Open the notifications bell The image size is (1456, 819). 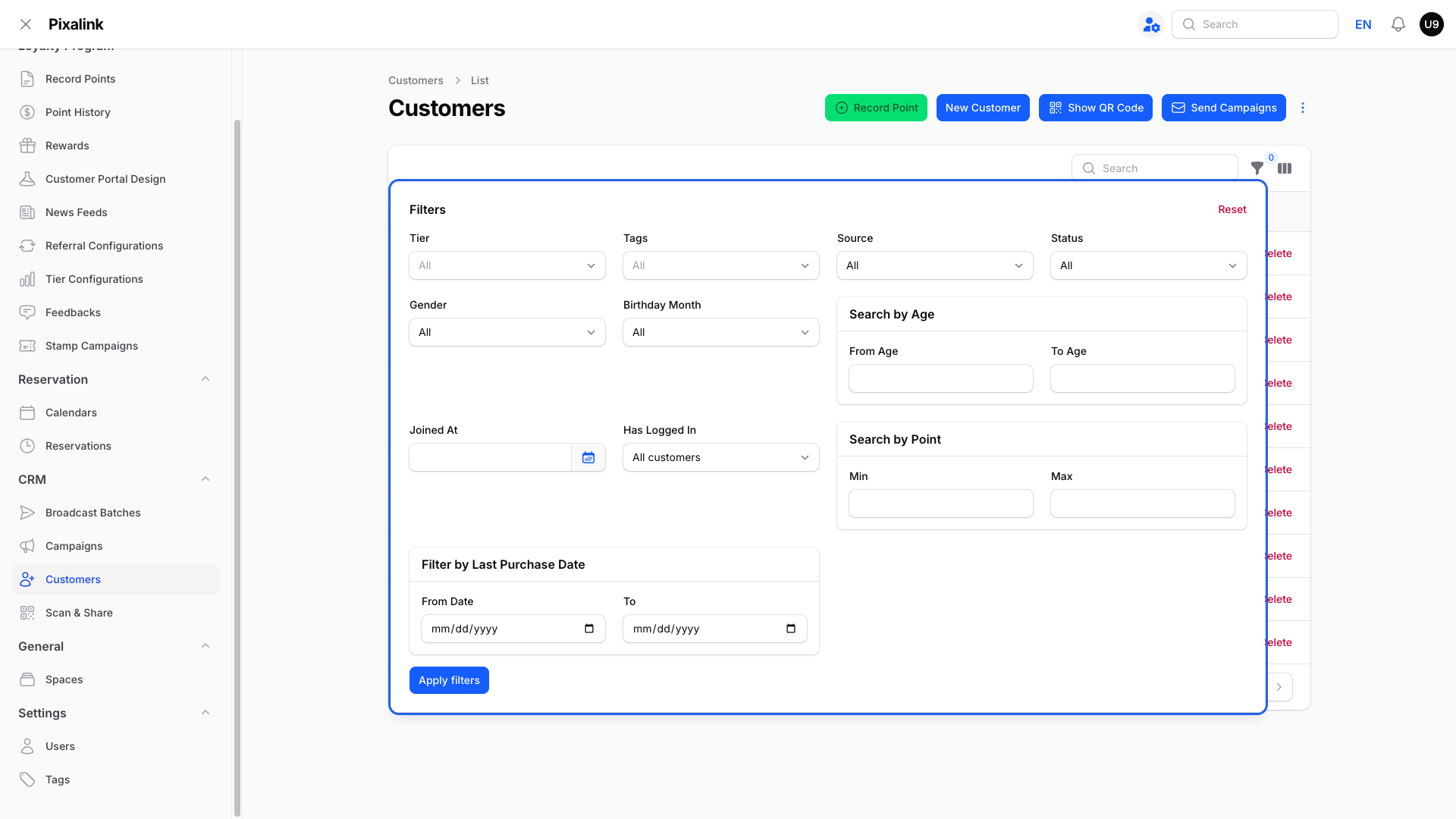point(1398,24)
